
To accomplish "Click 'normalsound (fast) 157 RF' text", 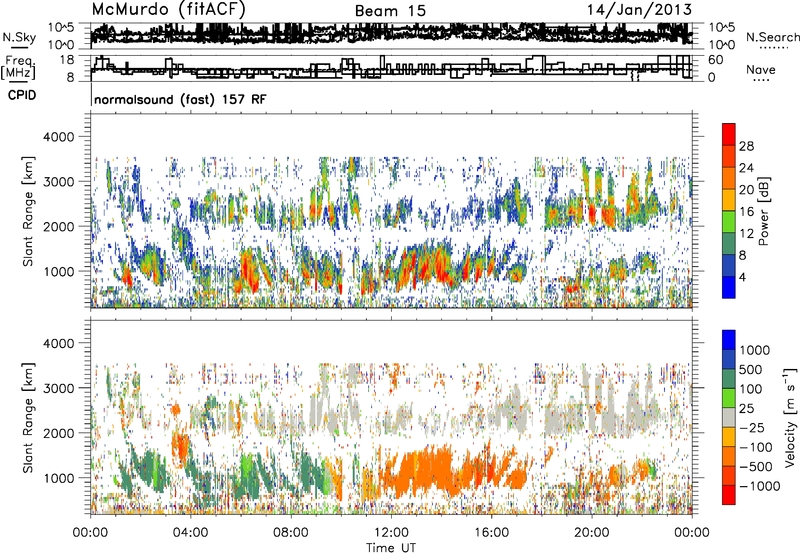I will coord(180,99).
